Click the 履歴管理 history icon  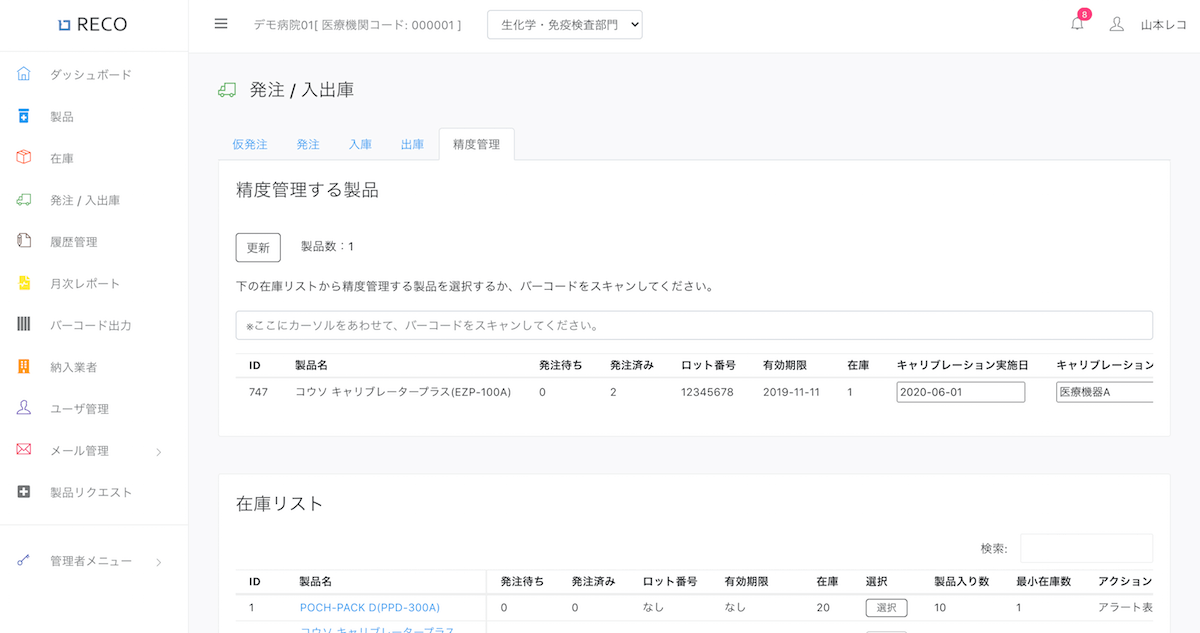point(24,241)
